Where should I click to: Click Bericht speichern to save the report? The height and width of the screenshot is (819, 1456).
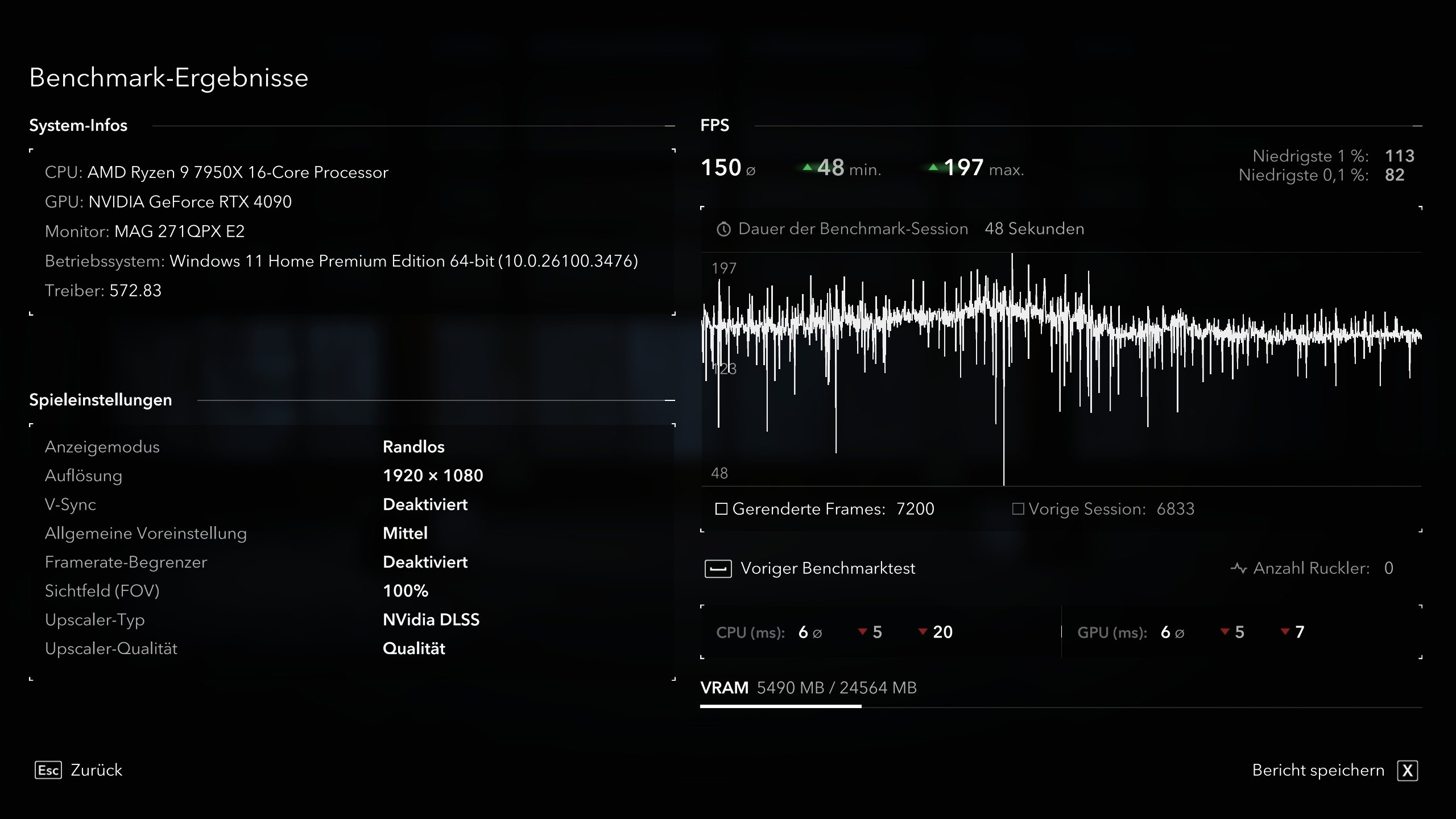[1318, 770]
